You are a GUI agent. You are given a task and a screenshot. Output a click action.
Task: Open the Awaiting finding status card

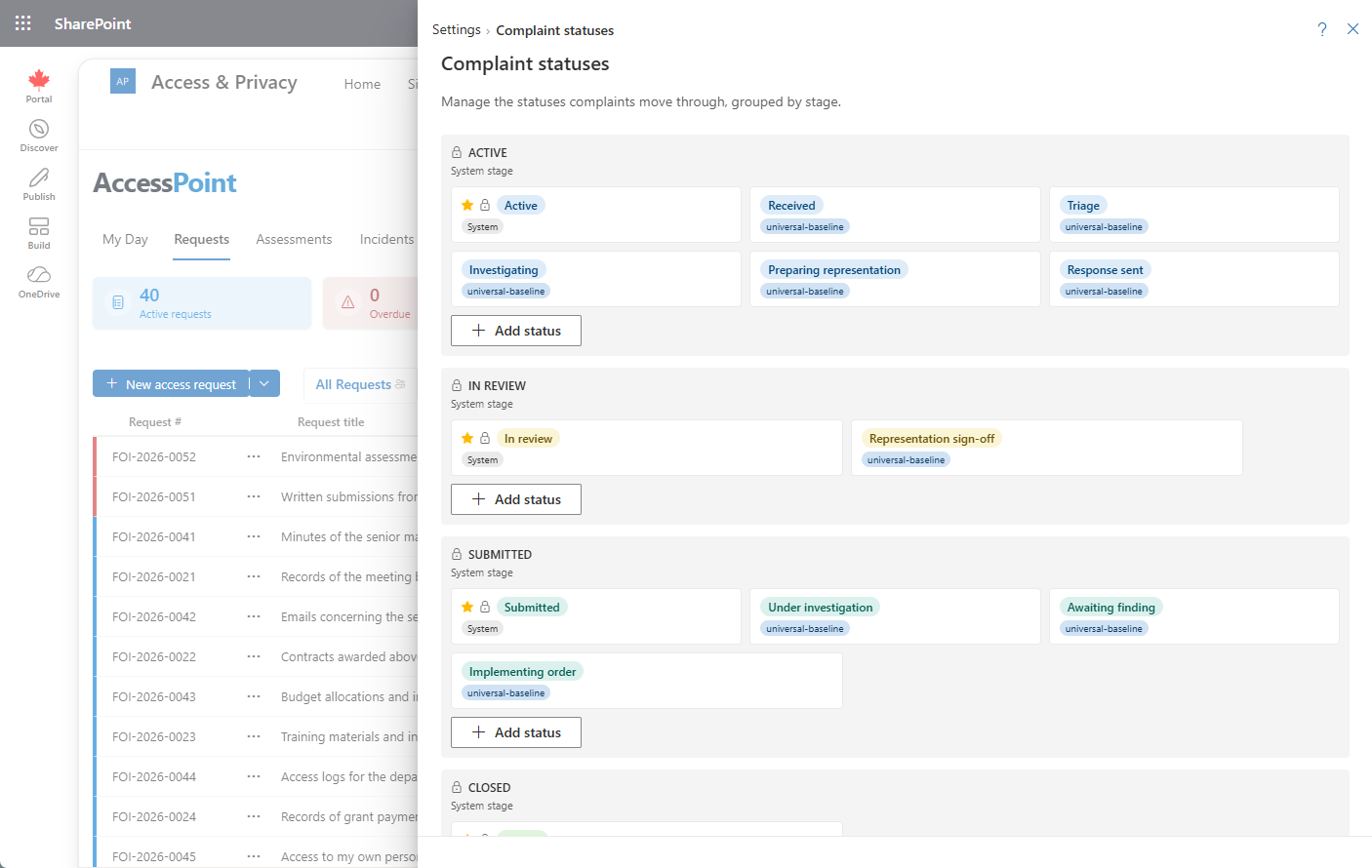click(x=1194, y=616)
